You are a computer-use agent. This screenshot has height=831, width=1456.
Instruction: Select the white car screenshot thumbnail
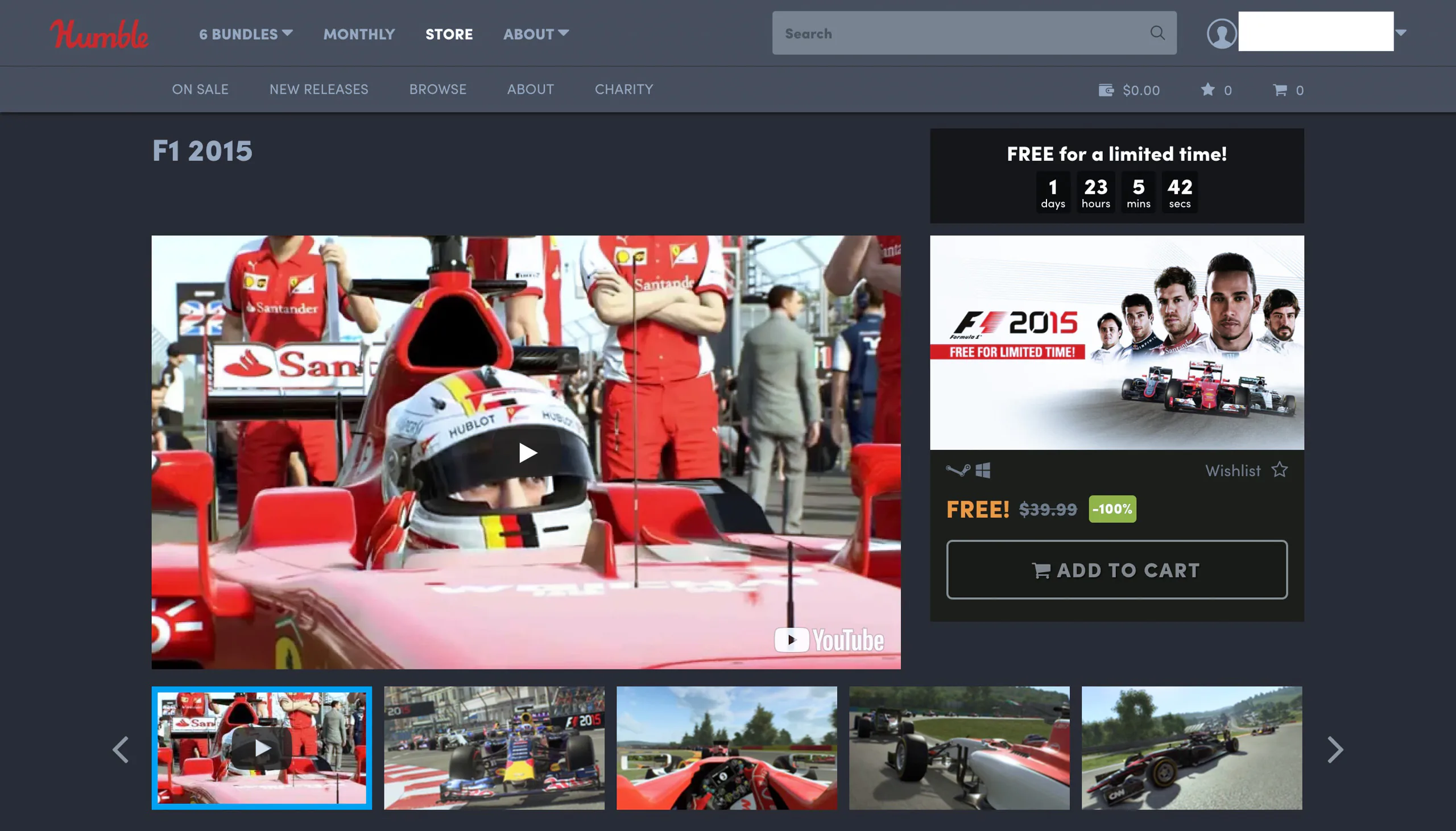click(959, 747)
